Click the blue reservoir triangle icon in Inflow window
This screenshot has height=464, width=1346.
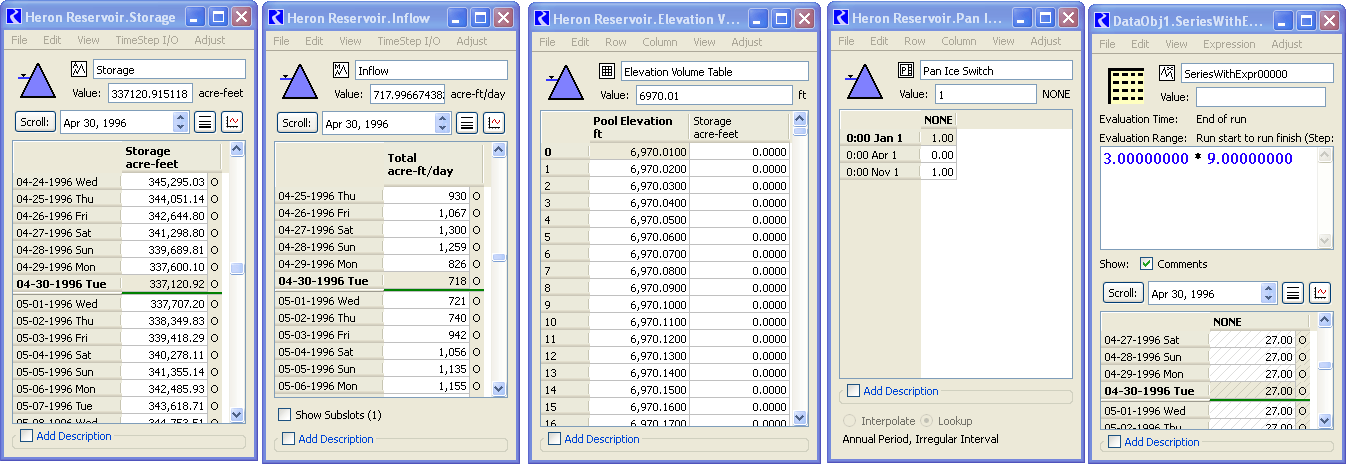tap(300, 81)
